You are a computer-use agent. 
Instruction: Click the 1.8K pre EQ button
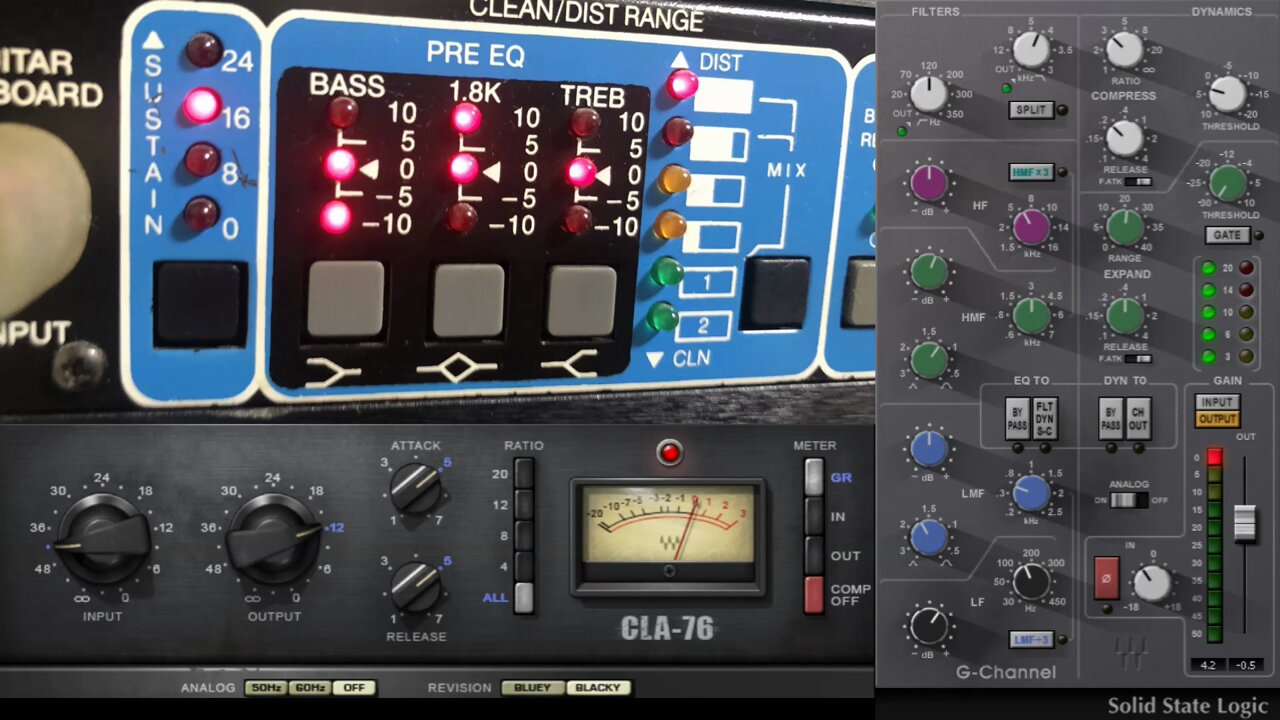pyautogui.click(x=467, y=300)
